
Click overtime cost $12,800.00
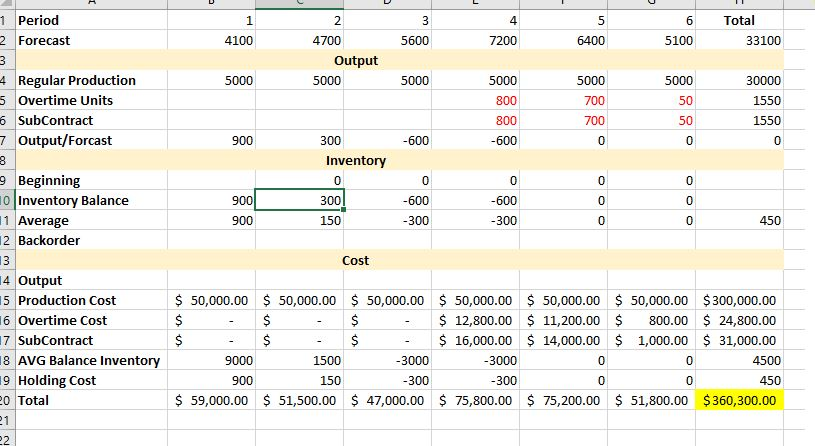pyautogui.click(x=475, y=321)
